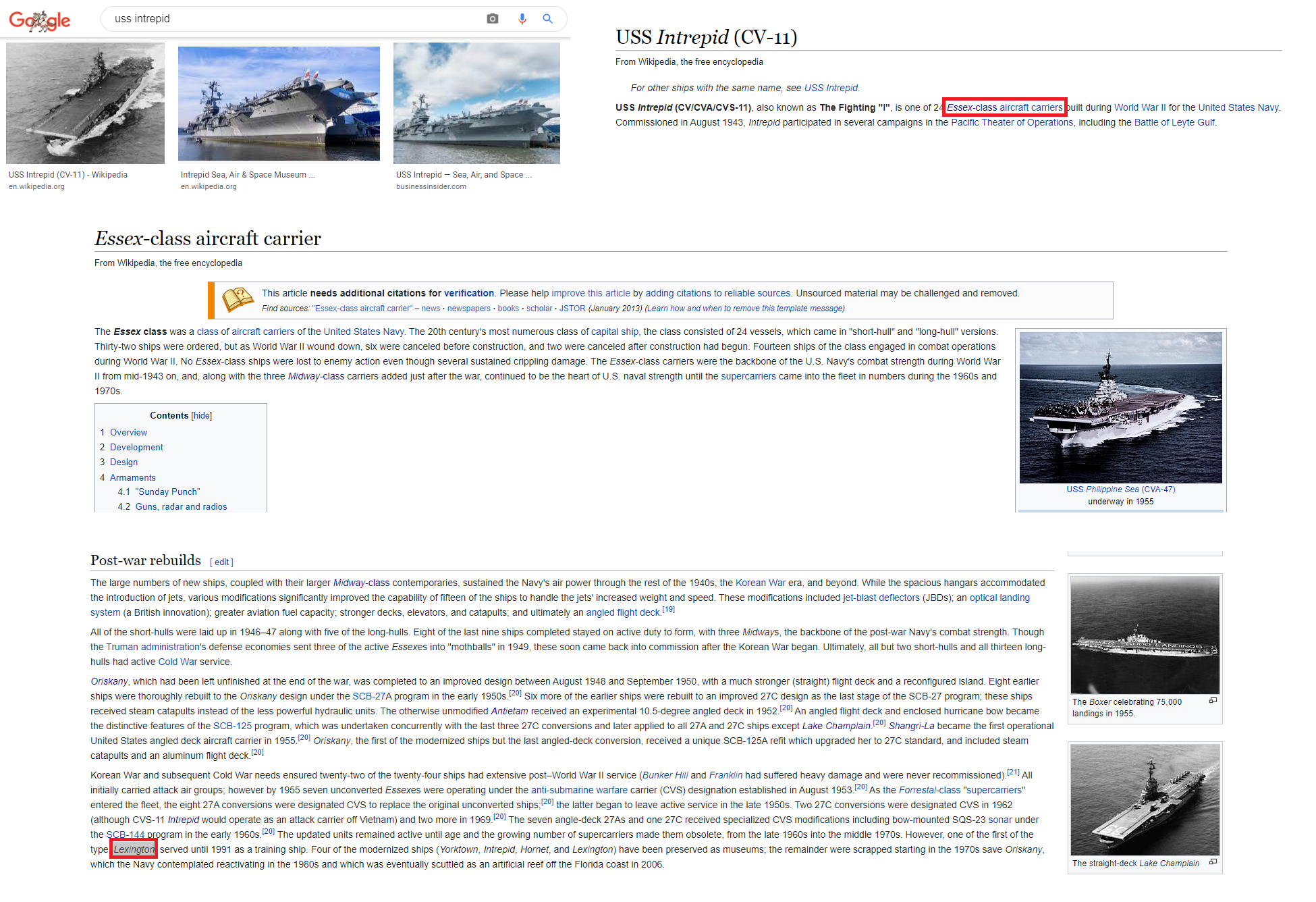Click the enlarge icon next to Boxer caption

coord(1213,701)
